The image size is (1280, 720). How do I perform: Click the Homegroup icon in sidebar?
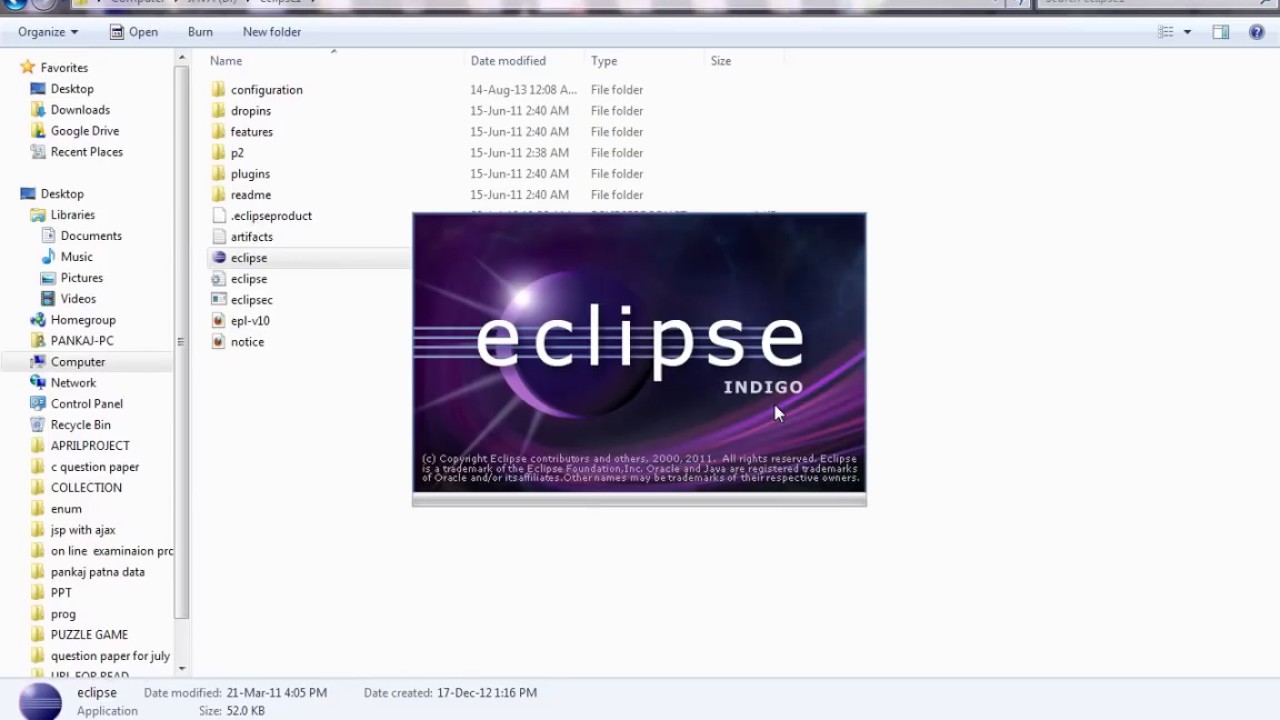click(x=38, y=319)
